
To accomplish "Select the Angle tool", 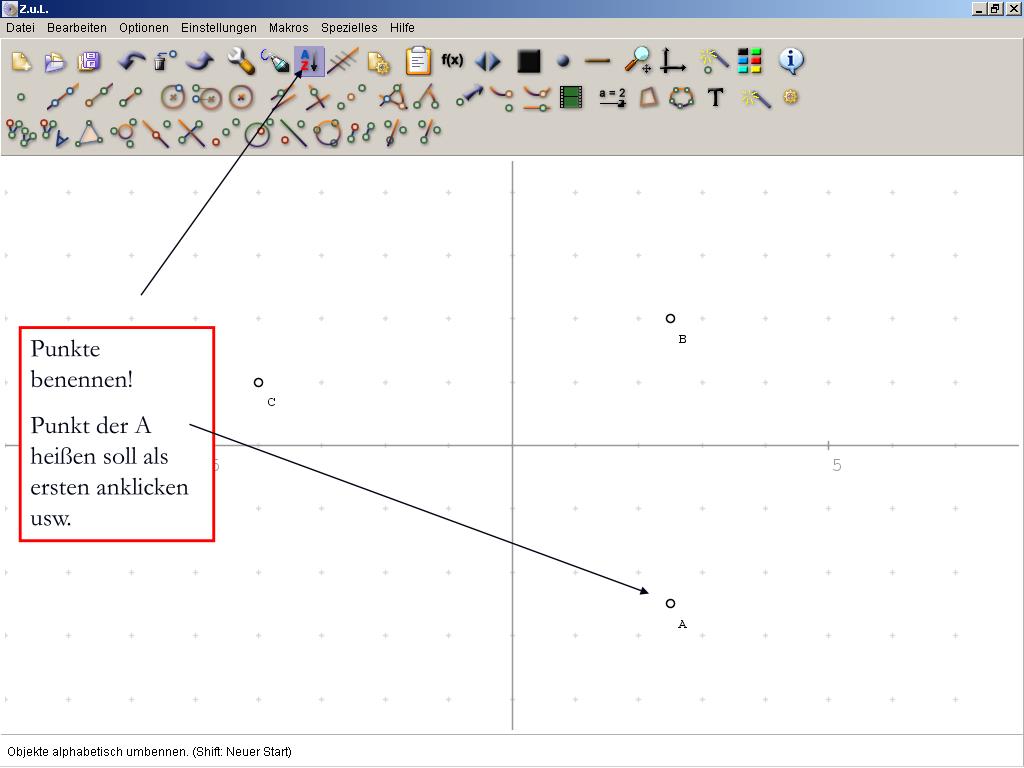I will [427, 97].
